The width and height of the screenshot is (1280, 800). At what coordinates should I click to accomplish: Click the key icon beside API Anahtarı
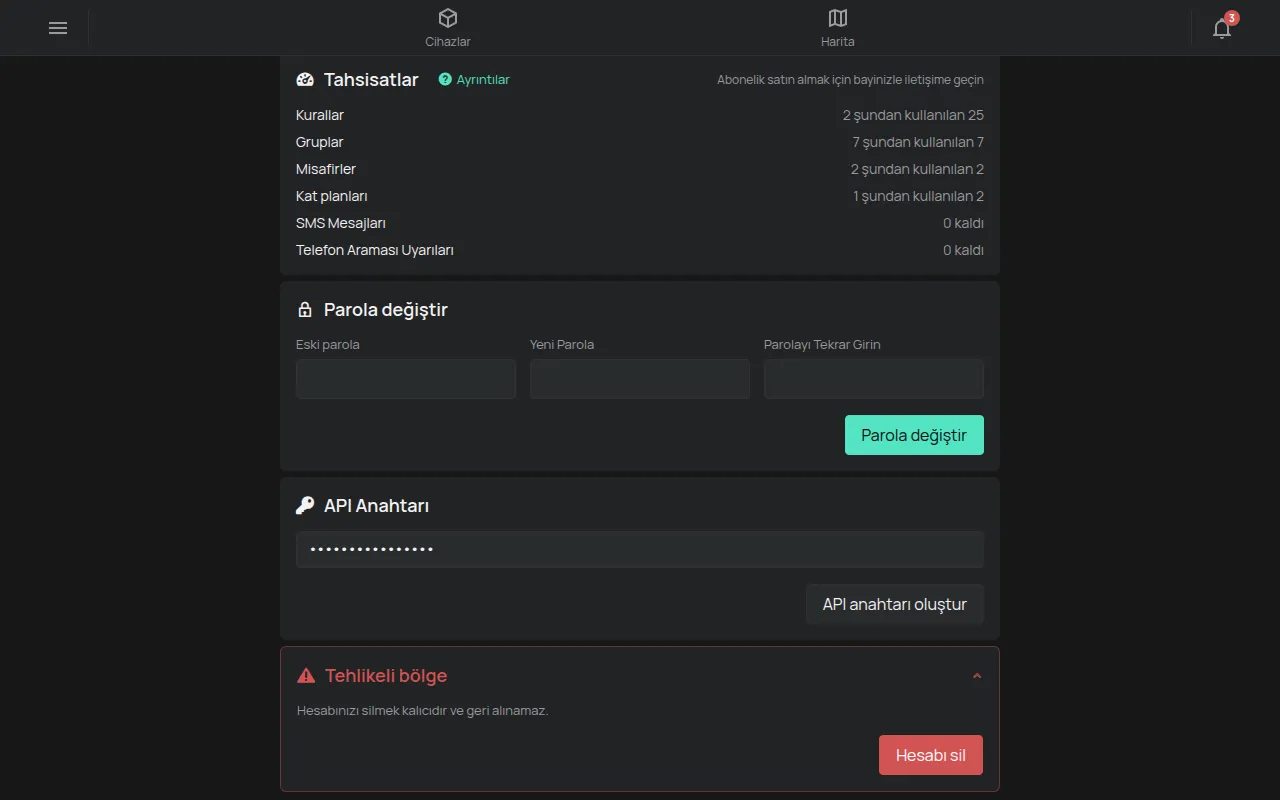305,506
